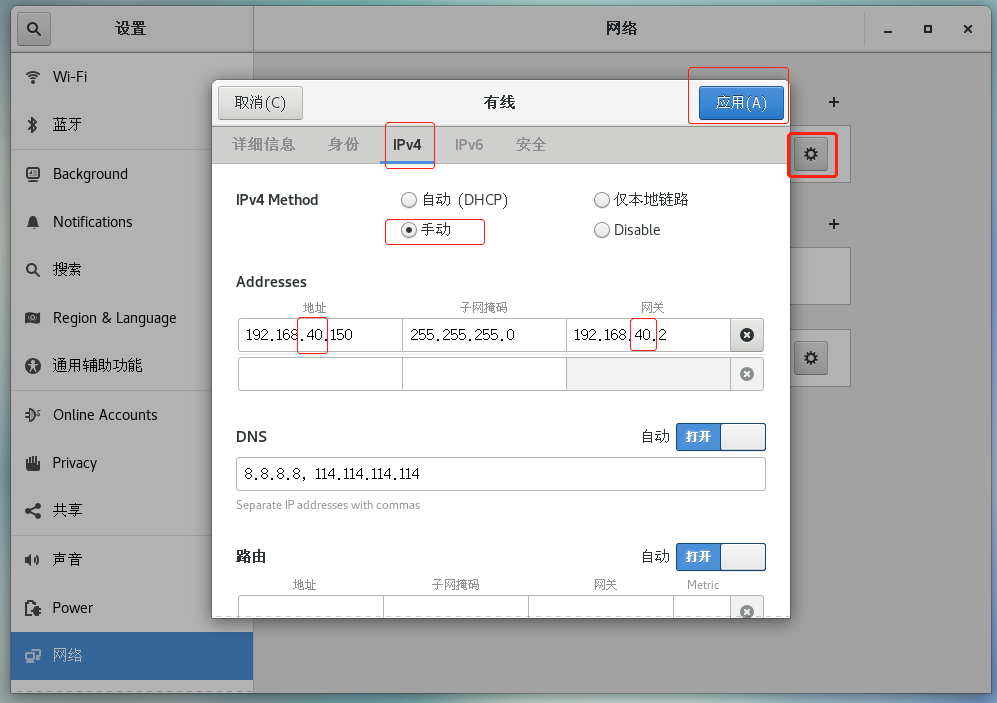Click the Online Accounts icon

pos(32,415)
